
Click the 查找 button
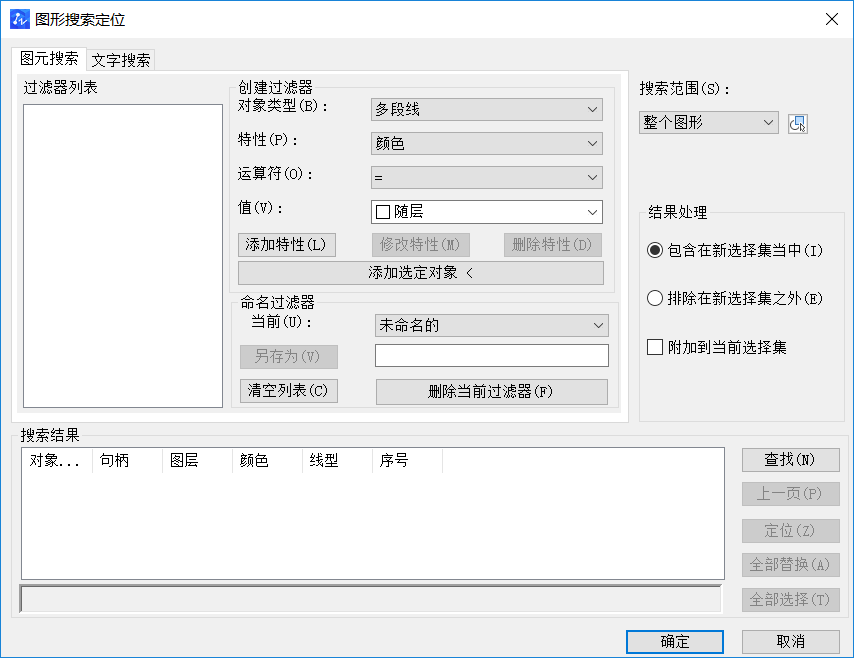(x=790, y=460)
